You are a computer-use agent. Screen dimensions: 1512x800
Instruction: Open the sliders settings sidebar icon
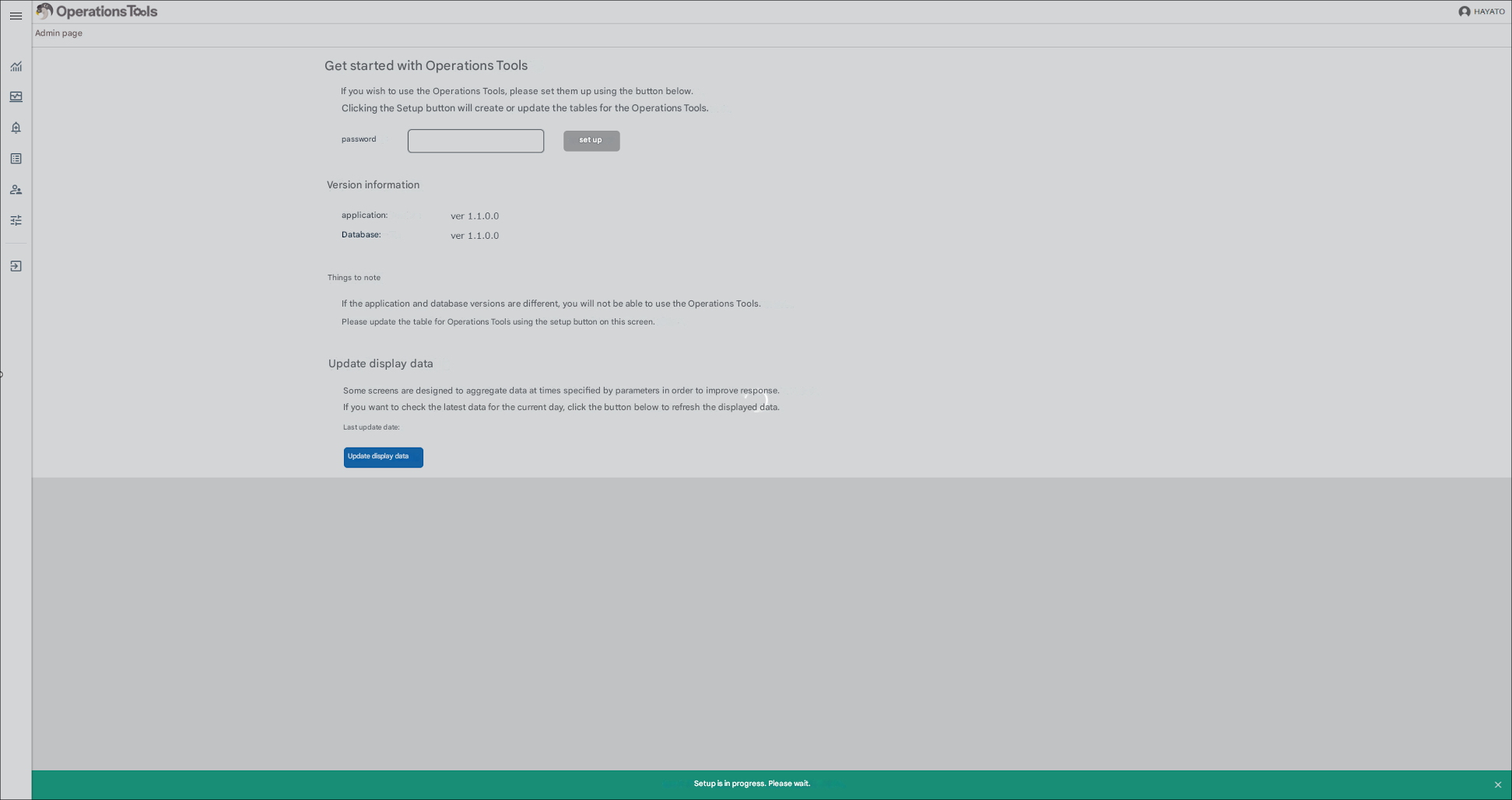click(16, 220)
